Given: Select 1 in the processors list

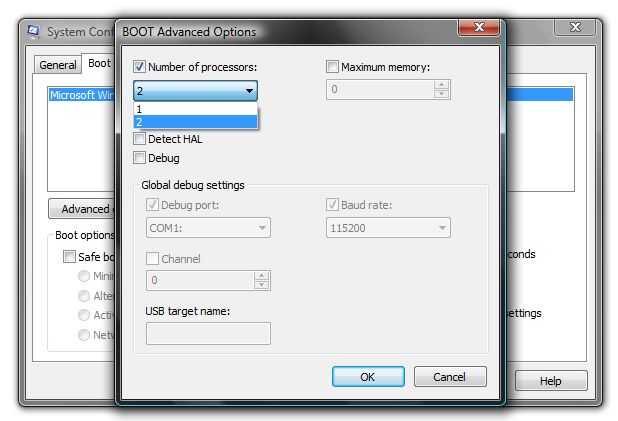Looking at the screenshot, I should tap(195, 109).
